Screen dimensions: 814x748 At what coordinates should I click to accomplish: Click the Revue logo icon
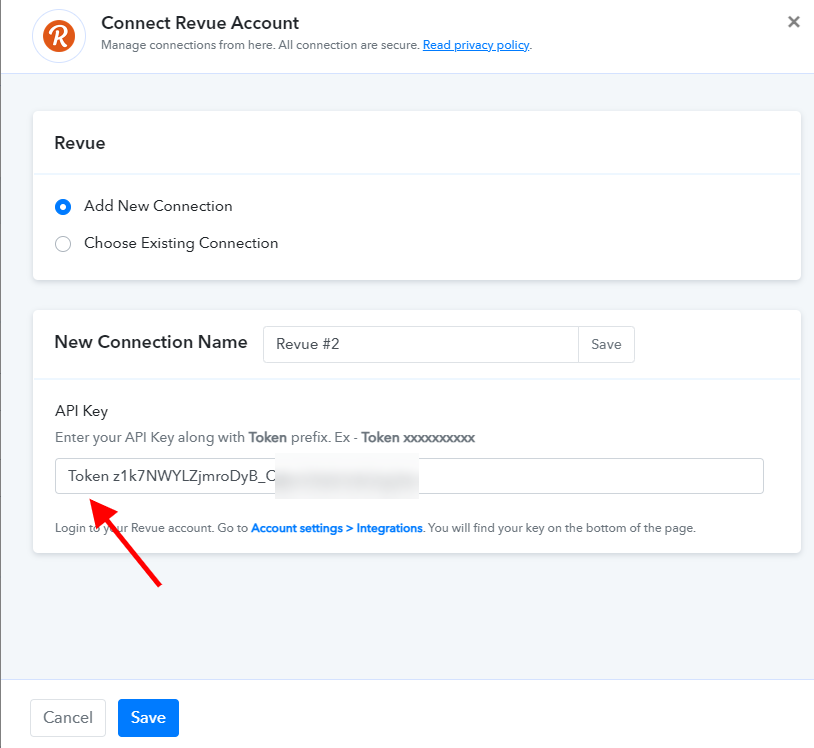[x=59, y=36]
